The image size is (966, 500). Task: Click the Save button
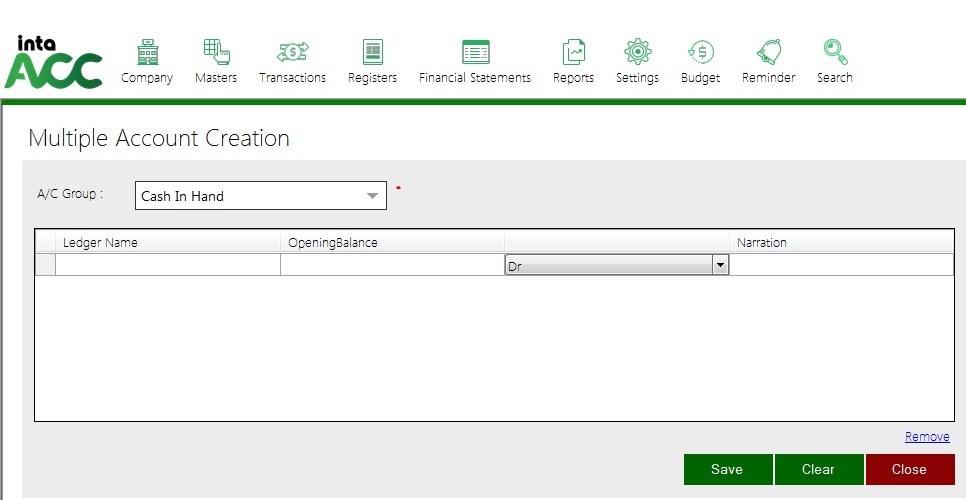pyautogui.click(x=727, y=469)
